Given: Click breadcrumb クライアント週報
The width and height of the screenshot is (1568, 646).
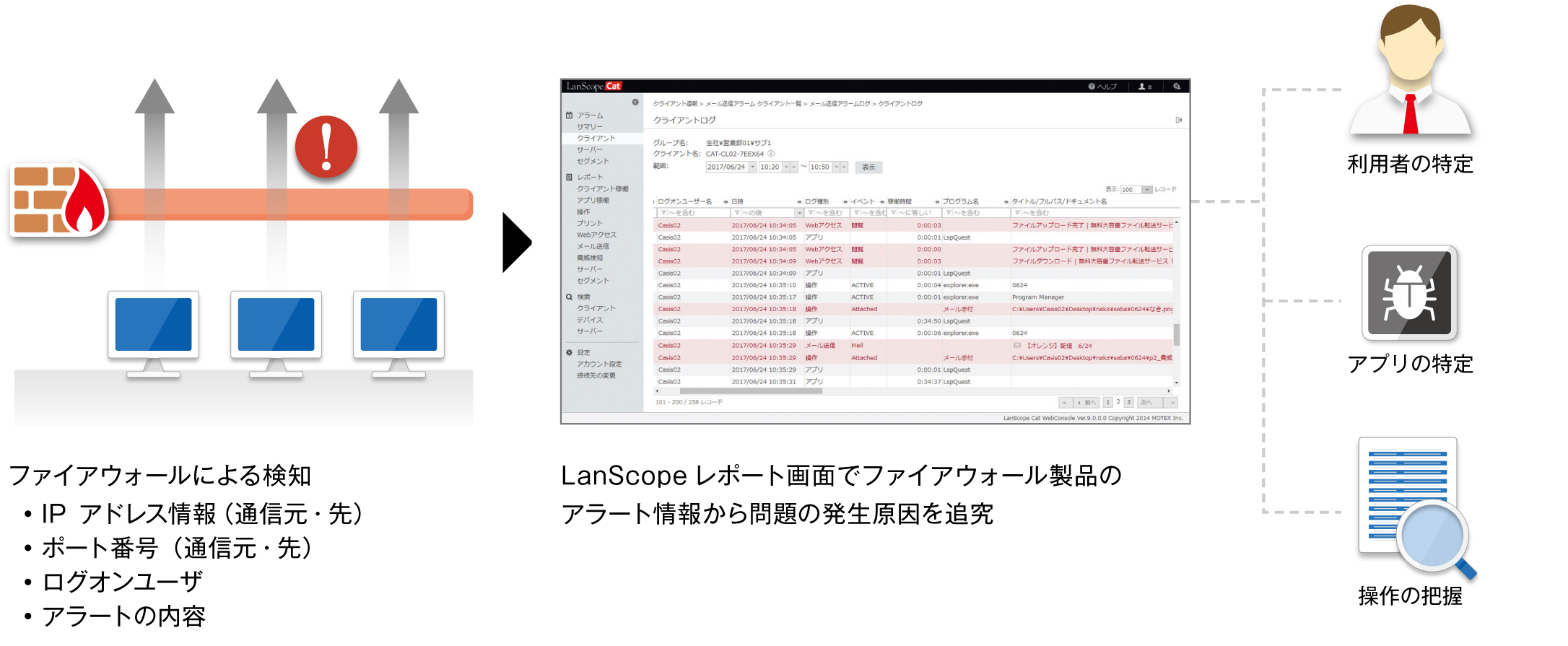Looking at the screenshot, I should pos(675,104).
